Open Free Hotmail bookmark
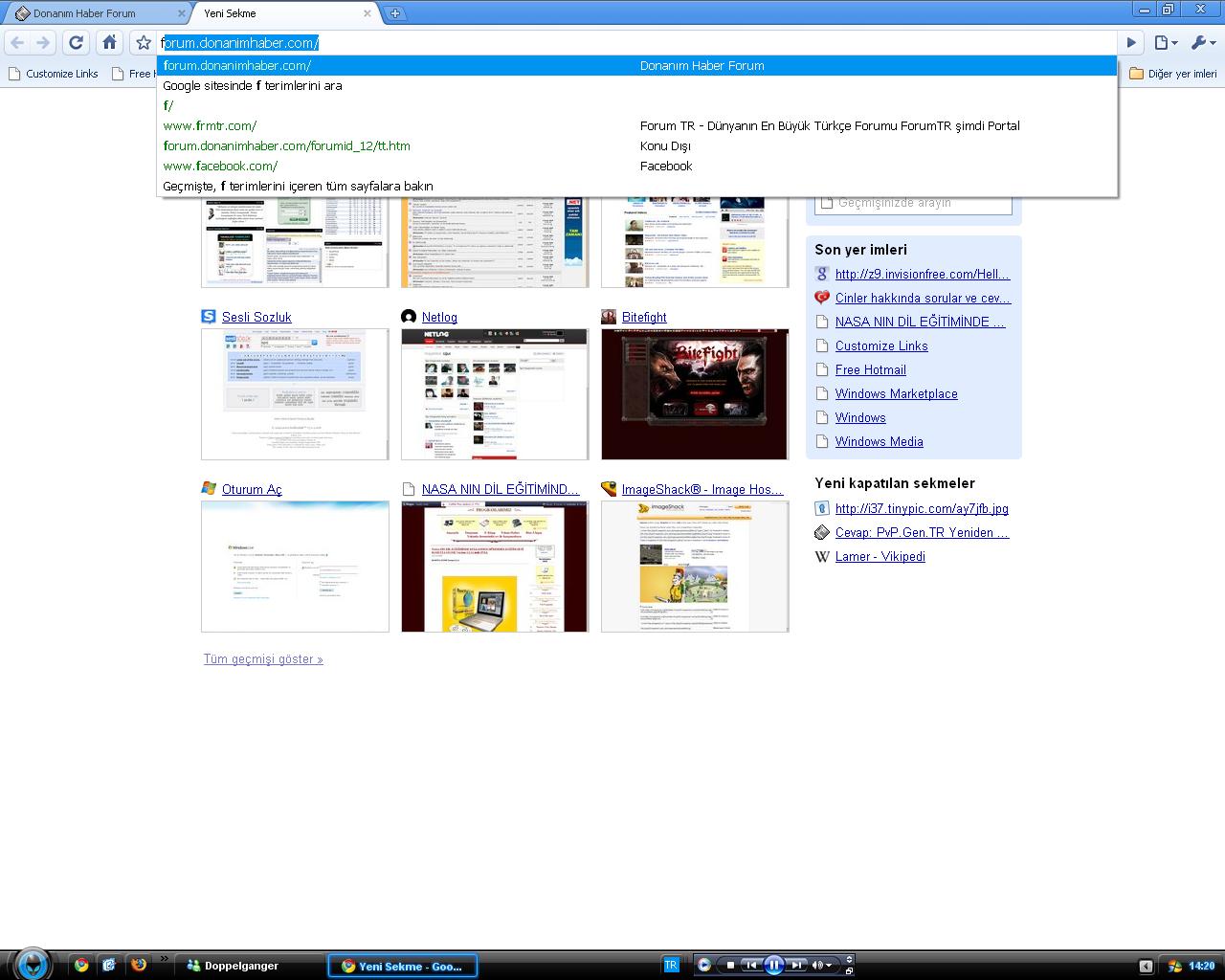This screenshot has width=1225, height=980. (x=870, y=369)
